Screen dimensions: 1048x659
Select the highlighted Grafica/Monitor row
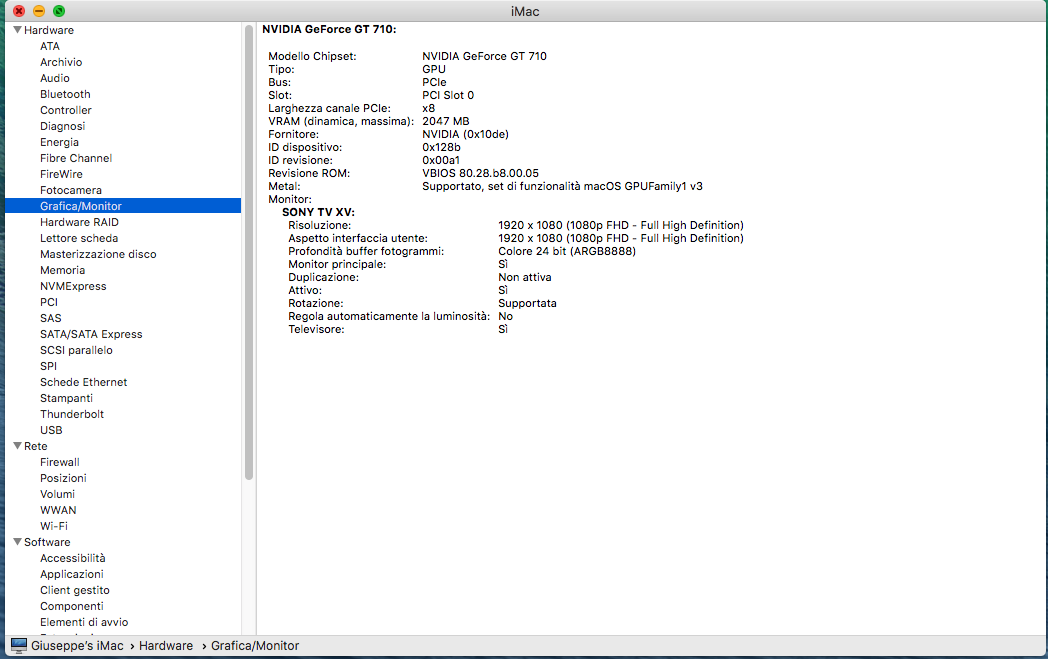123,206
